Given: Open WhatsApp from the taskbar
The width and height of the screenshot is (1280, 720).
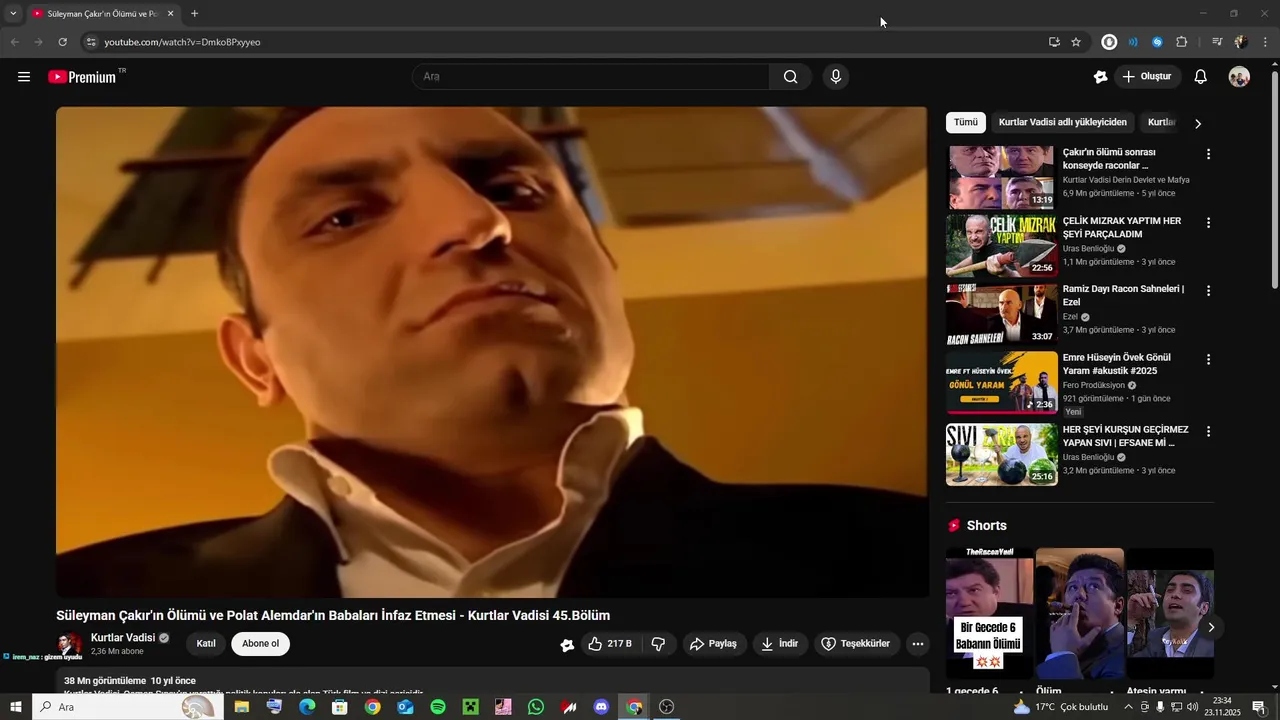Looking at the screenshot, I should click(536, 707).
